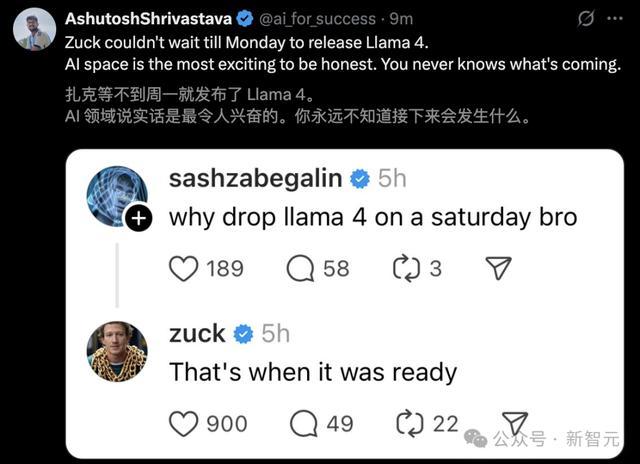The image size is (640, 464).
Task: Click the verified badge next to zuck
Action: click(243, 334)
